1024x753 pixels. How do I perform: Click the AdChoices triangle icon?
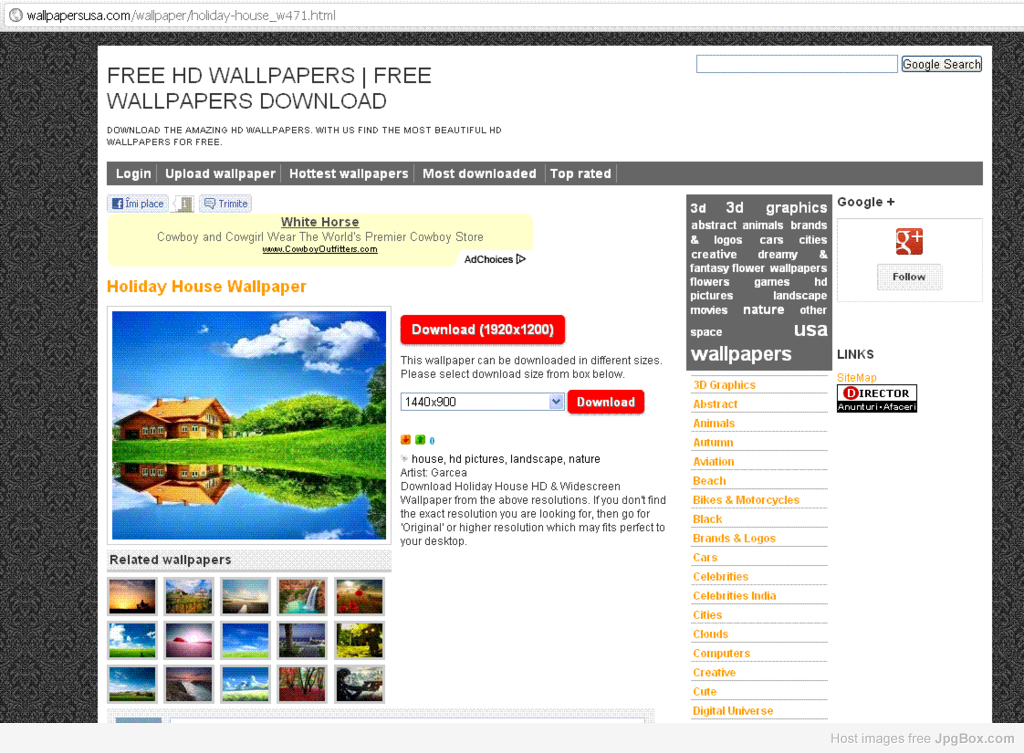[x=521, y=260]
